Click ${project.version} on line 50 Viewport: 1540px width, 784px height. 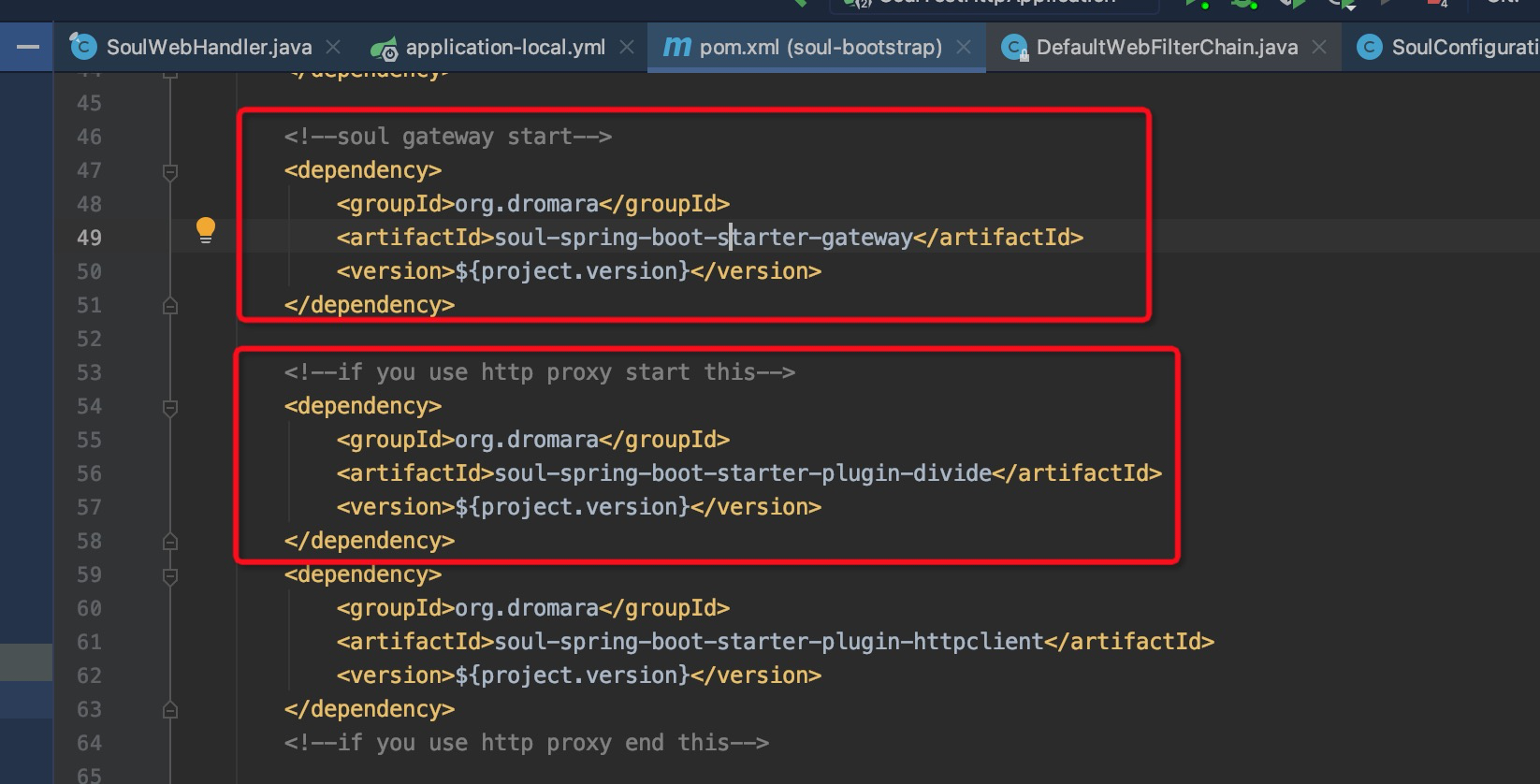pos(573,271)
